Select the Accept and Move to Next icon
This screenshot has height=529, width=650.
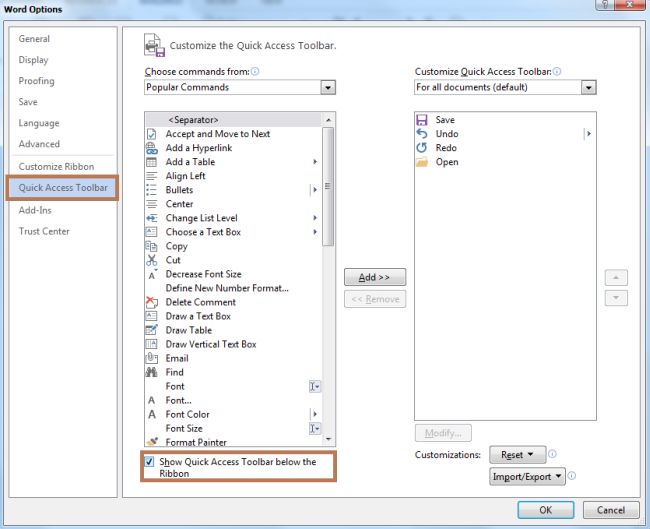tap(152, 134)
